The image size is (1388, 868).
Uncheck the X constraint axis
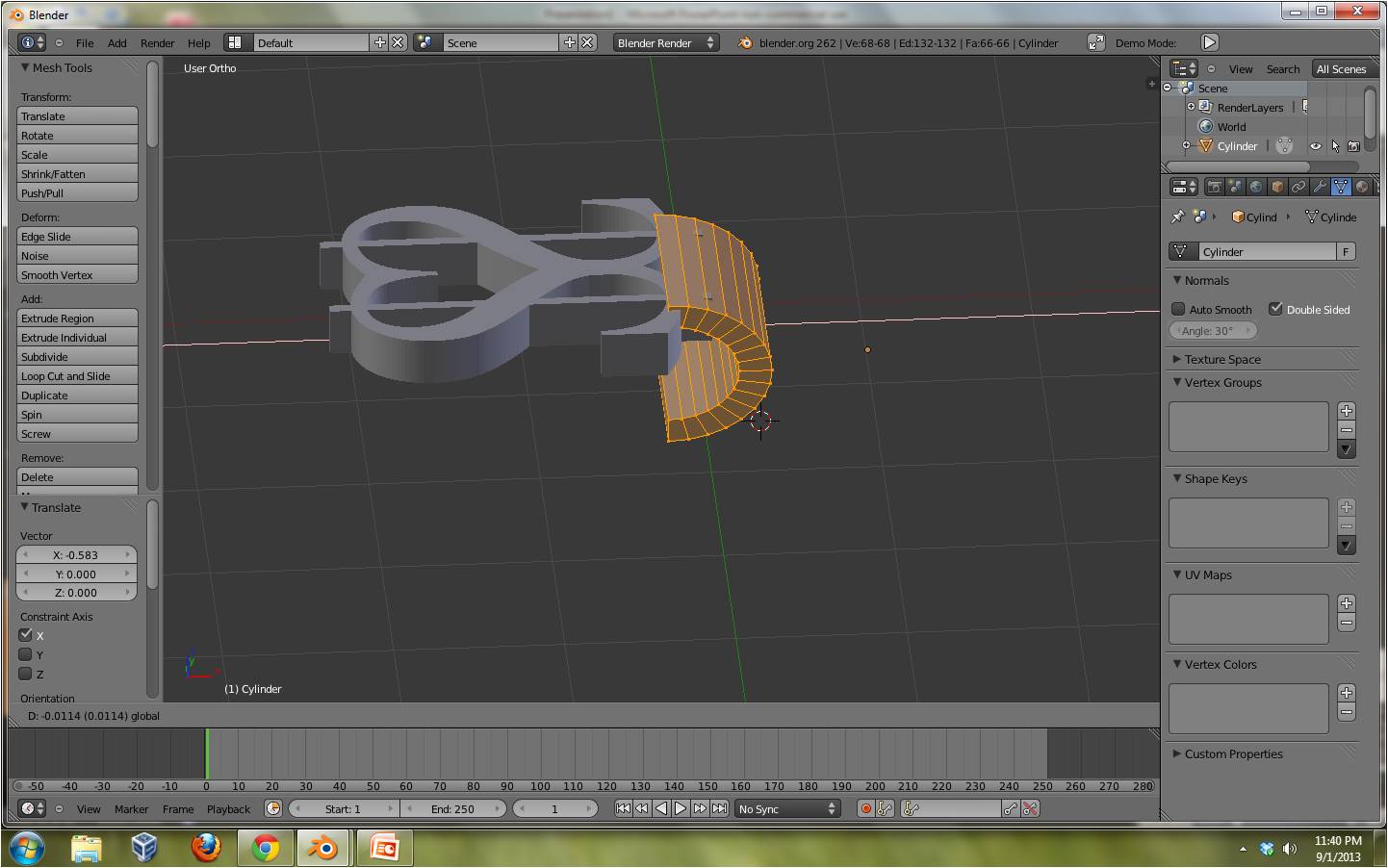coord(26,635)
